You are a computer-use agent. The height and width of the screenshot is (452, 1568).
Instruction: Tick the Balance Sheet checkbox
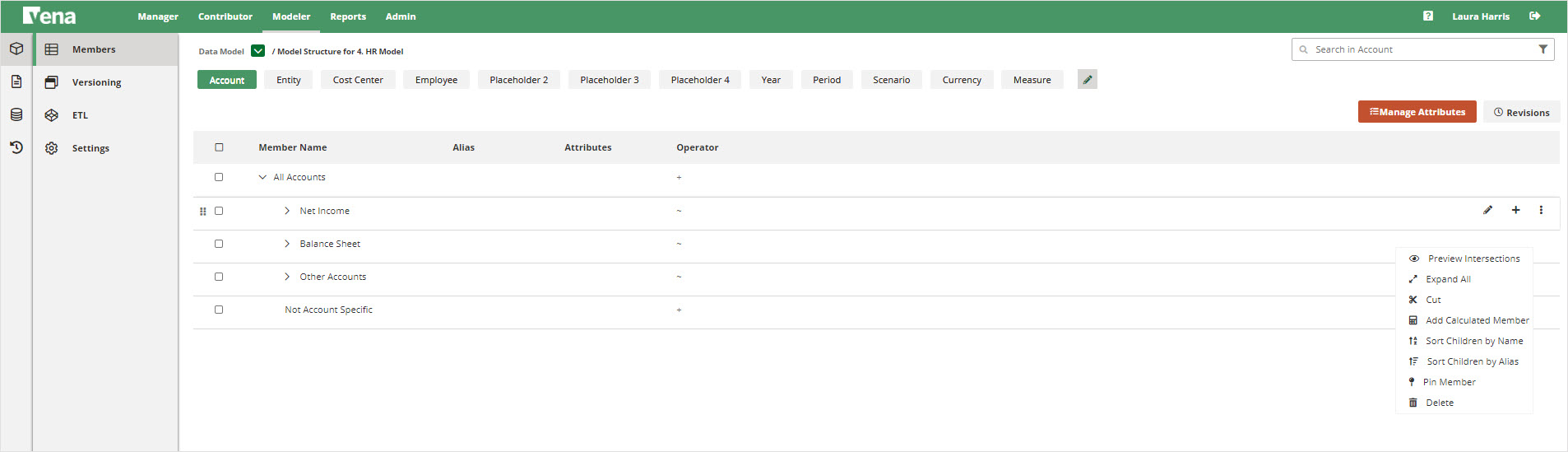[219, 244]
